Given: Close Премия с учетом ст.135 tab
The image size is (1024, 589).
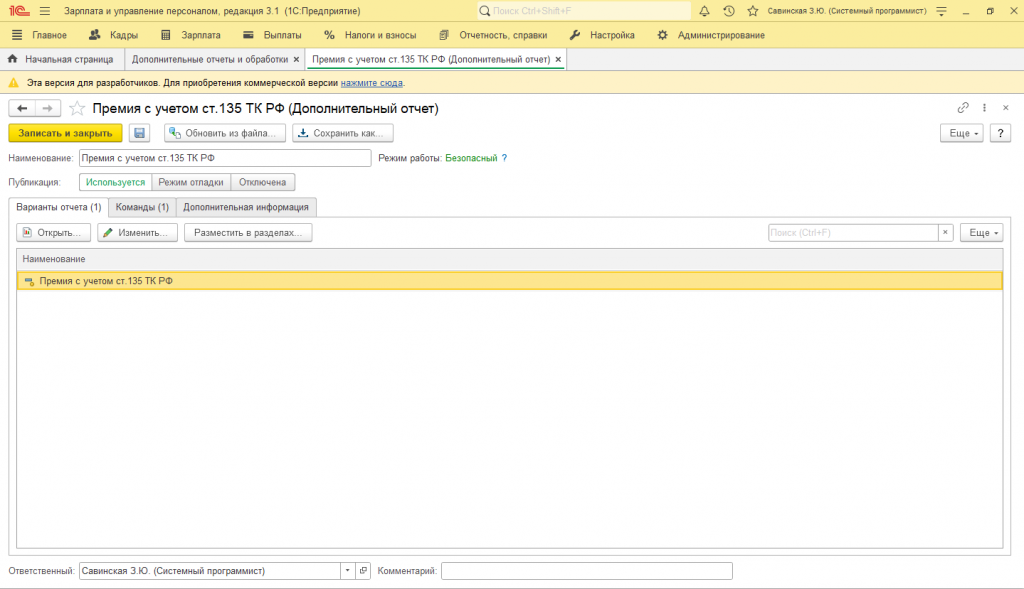Looking at the screenshot, I should (x=558, y=59).
